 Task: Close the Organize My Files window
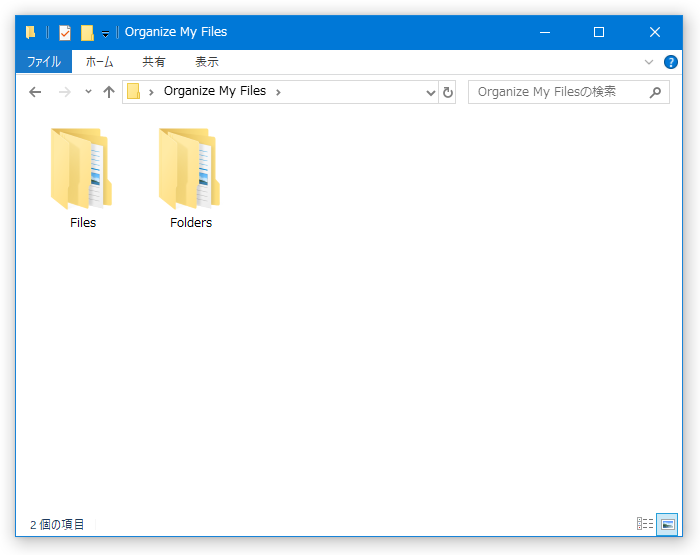(654, 32)
